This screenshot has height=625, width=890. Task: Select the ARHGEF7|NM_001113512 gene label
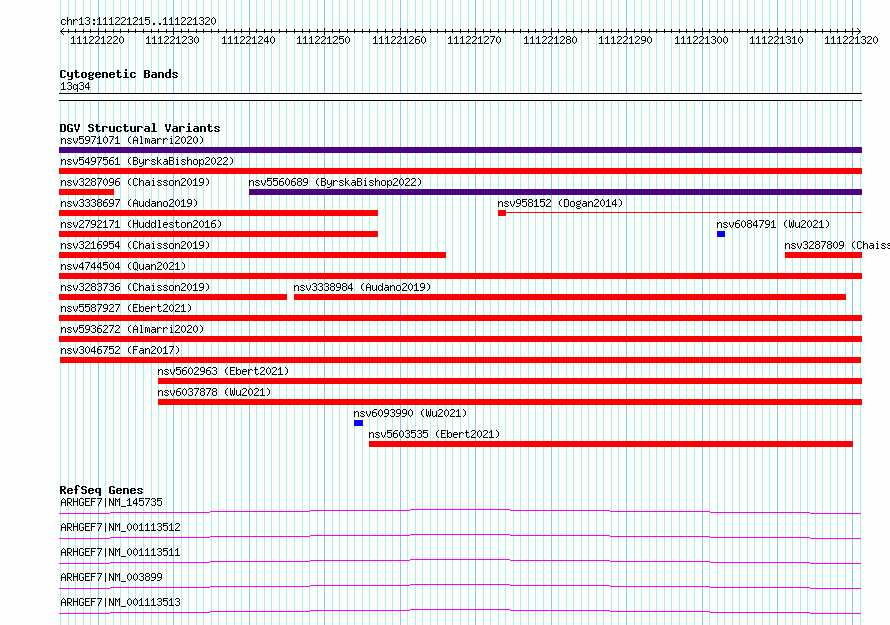coord(120,527)
